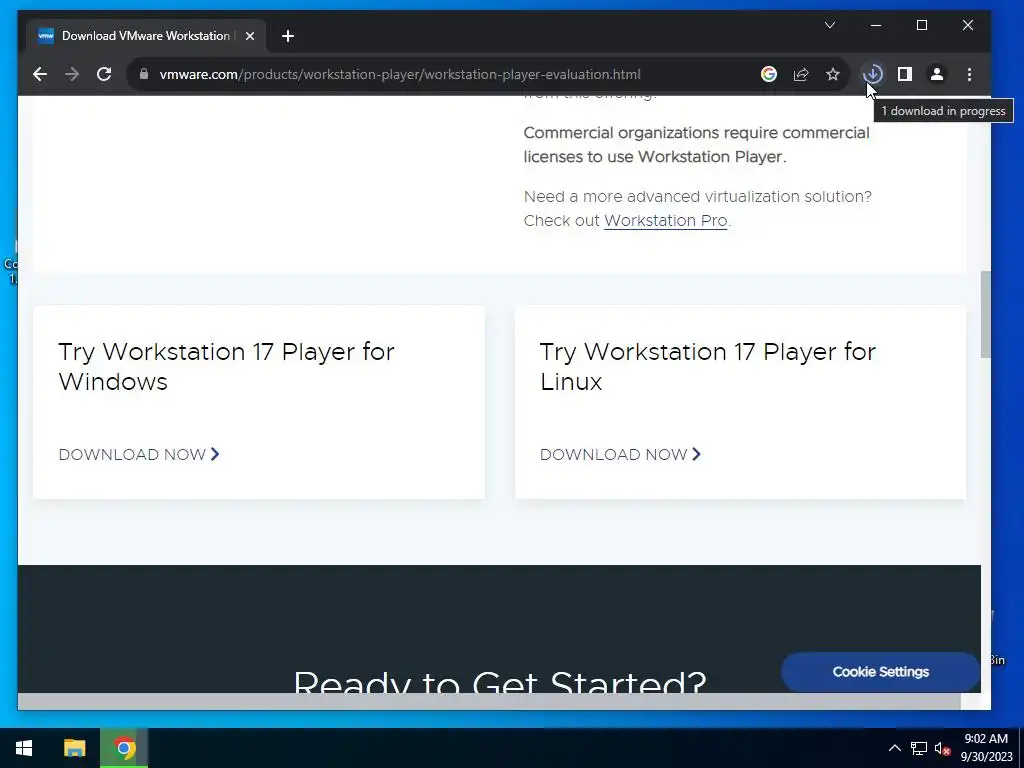
Task: Minimize the Chrome window
Action: (x=876, y=25)
